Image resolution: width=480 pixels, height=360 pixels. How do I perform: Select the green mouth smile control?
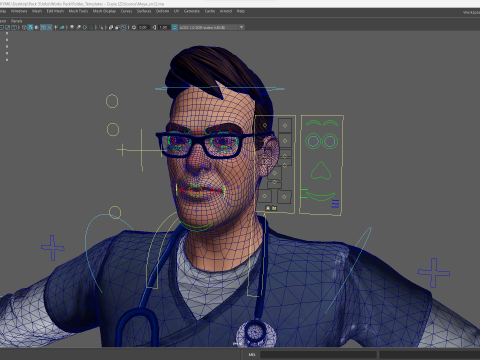tap(320, 196)
